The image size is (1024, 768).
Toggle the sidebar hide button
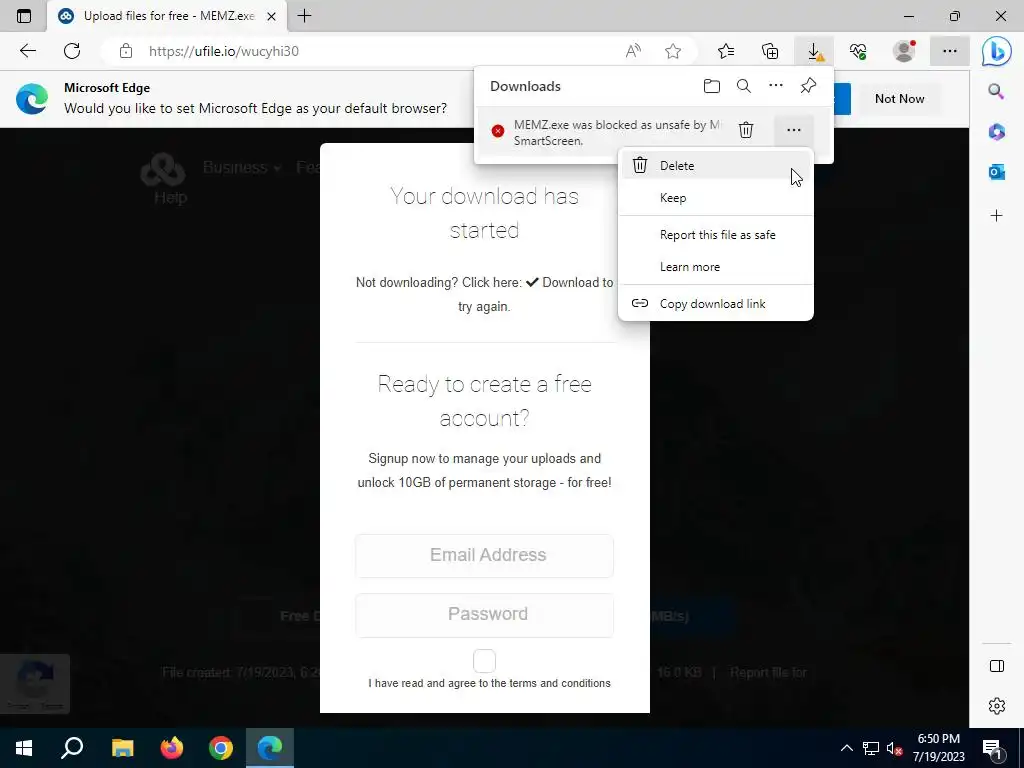tap(996, 666)
